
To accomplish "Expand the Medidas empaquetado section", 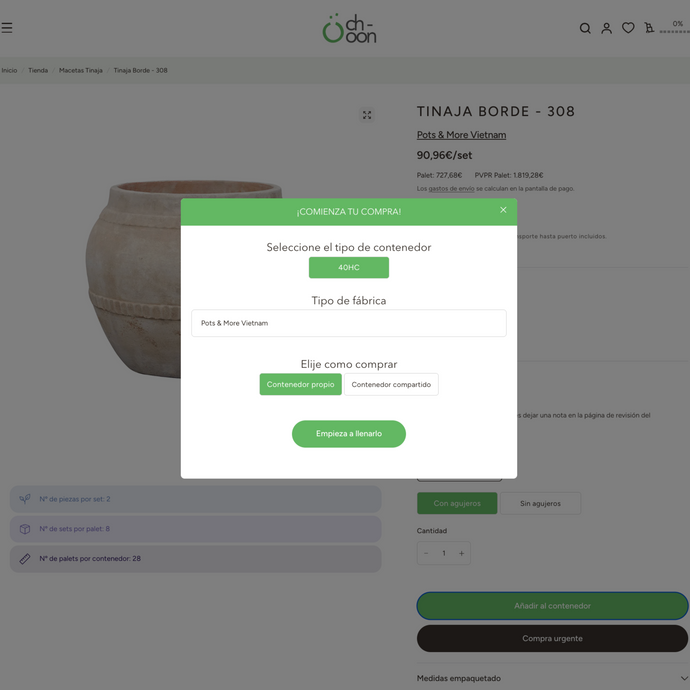I will tap(552, 678).
